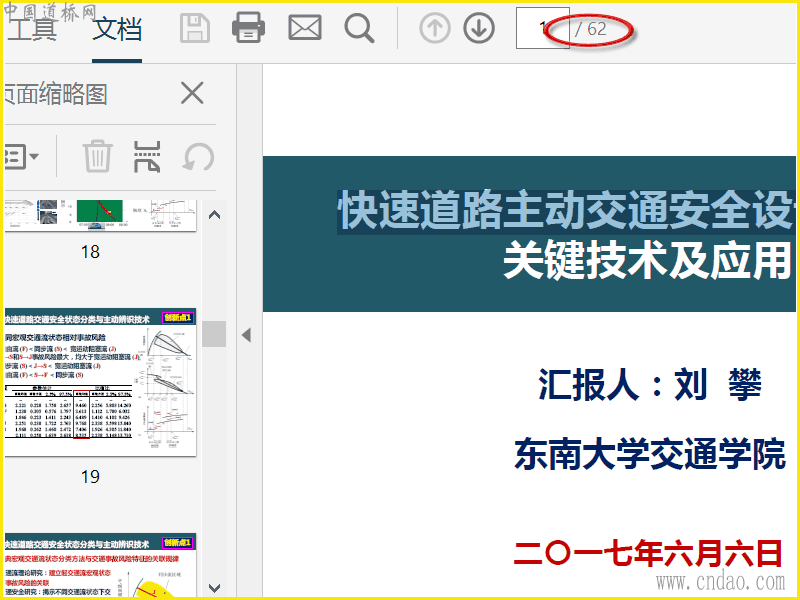The width and height of the screenshot is (800, 600).
Task: Click the page number input field
Action: (x=542, y=28)
